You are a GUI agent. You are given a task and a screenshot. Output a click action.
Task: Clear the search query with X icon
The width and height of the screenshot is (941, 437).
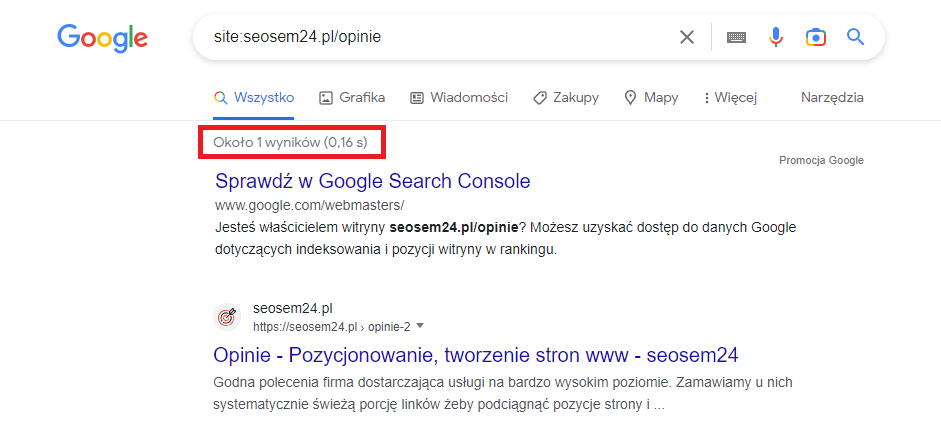pyautogui.click(x=686, y=37)
